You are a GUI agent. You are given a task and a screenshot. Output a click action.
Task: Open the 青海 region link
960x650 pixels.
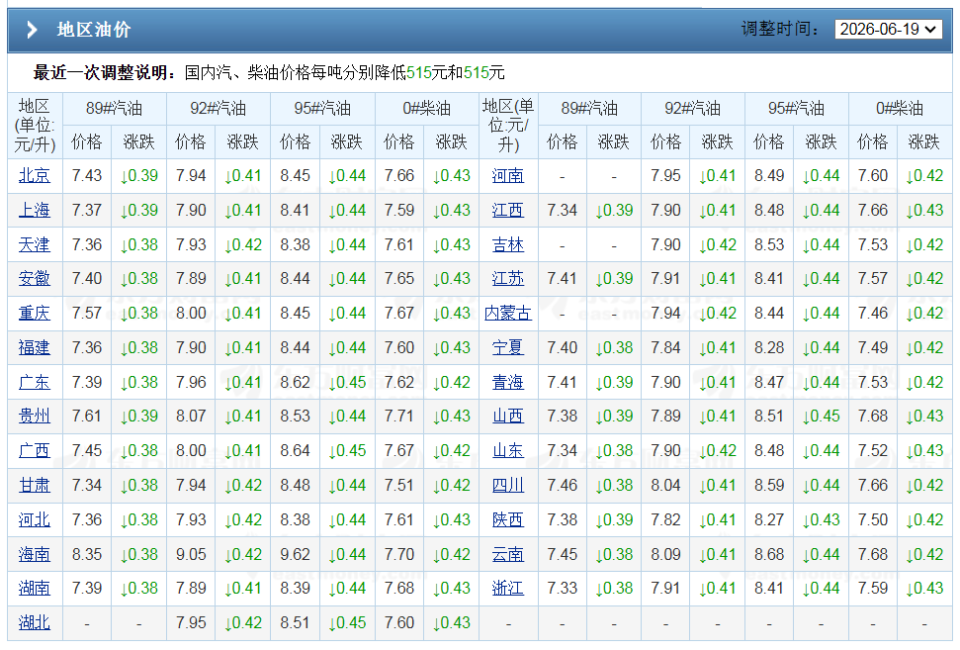point(508,383)
